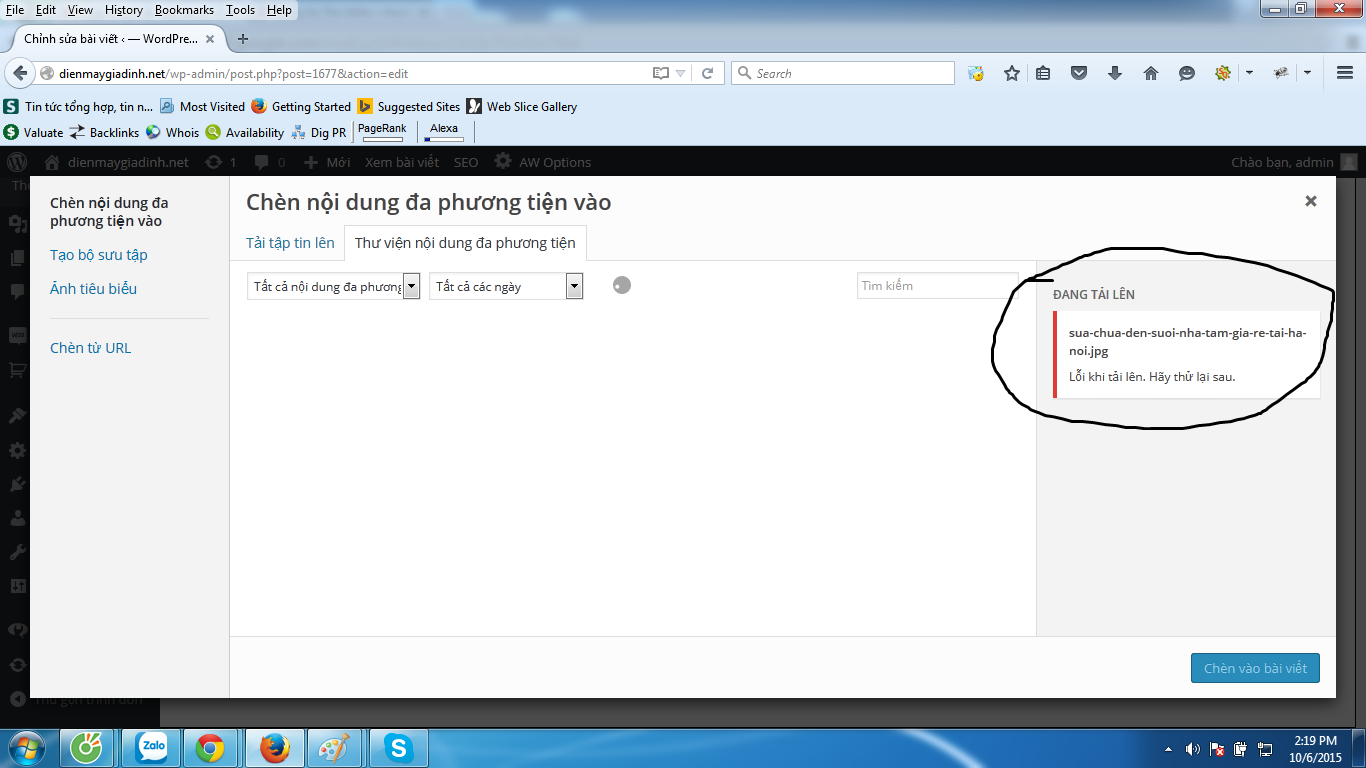Image resolution: width=1366 pixels, height=768 pixels.
Task: Click Tạo bộ sưu tập link
Action: (x=99, y=255)
